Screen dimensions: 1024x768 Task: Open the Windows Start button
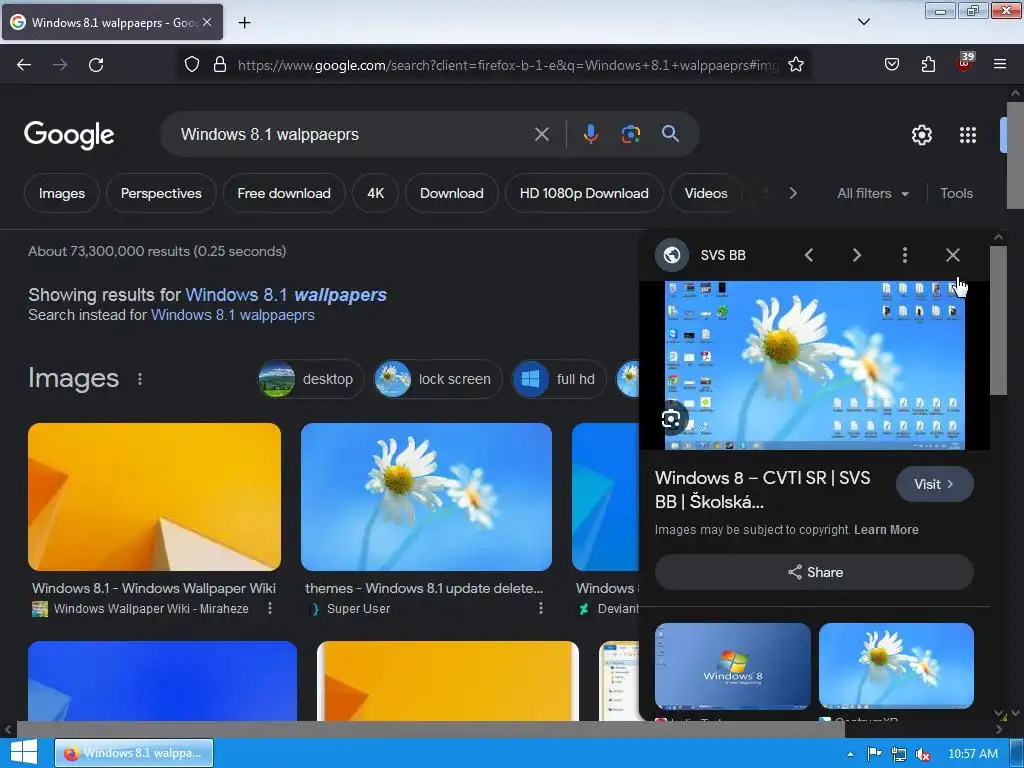24,753
